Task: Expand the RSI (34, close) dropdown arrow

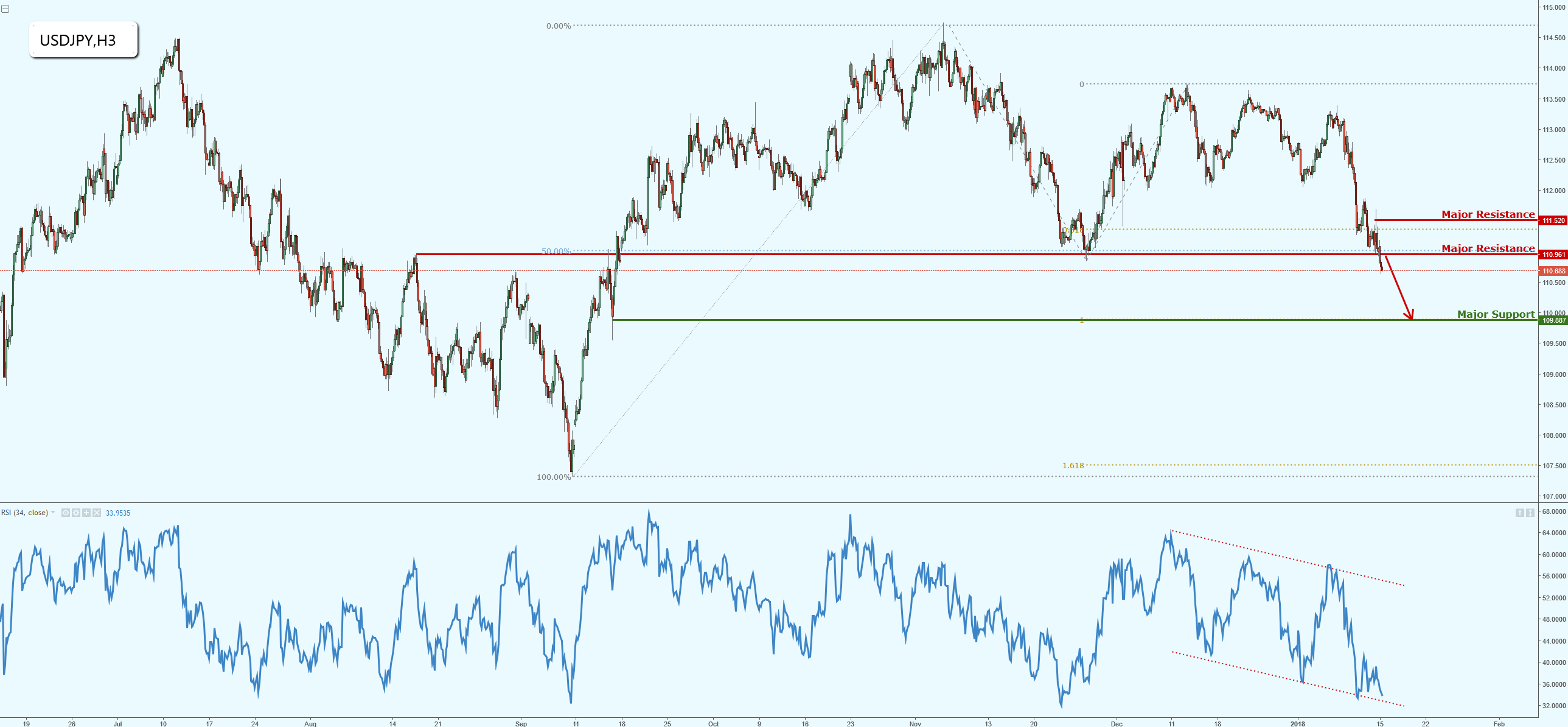Action: (53, 512)
